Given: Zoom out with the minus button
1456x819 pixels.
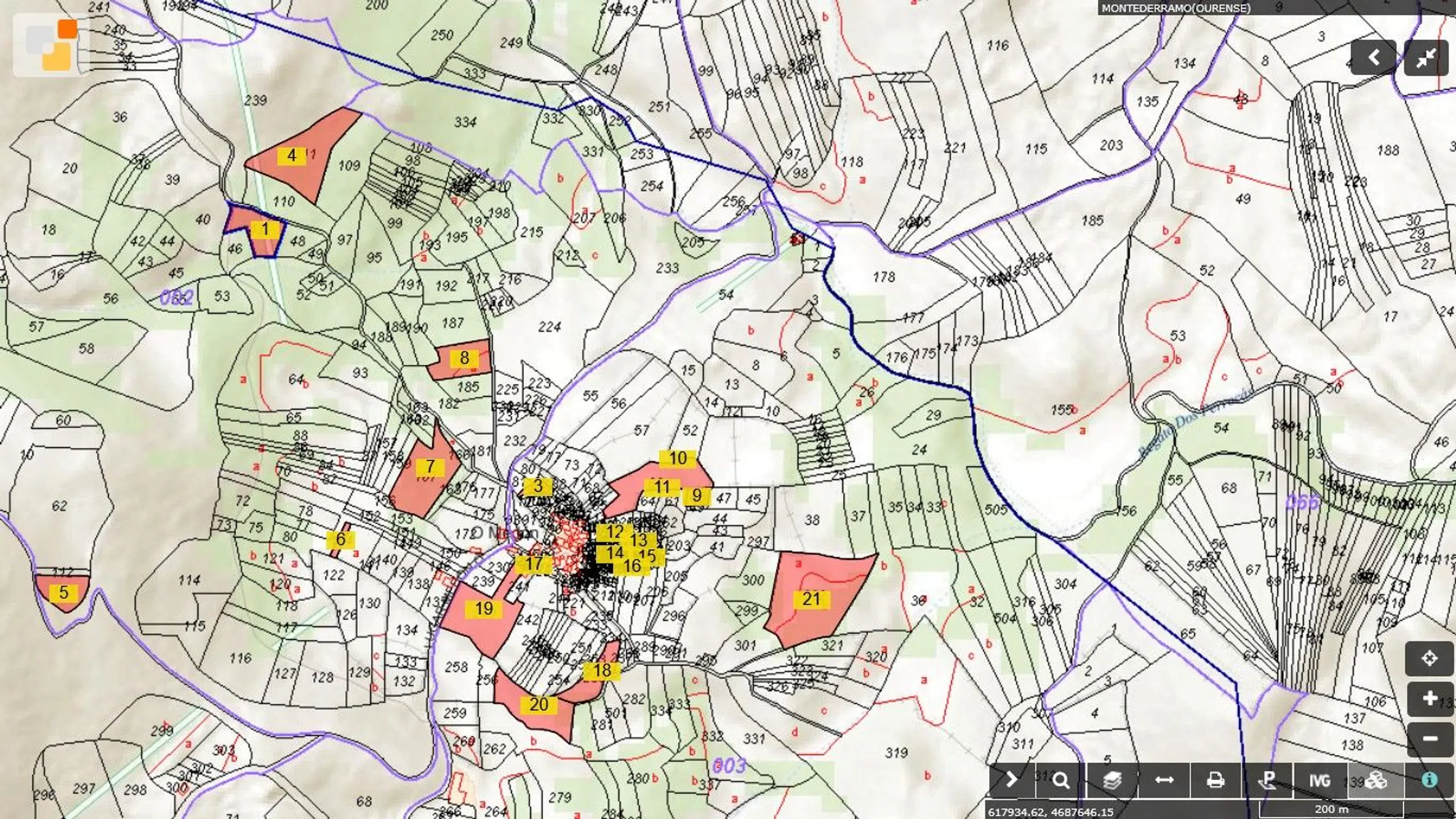Looking at the screenshot, I should click(x=1429, y=739).
